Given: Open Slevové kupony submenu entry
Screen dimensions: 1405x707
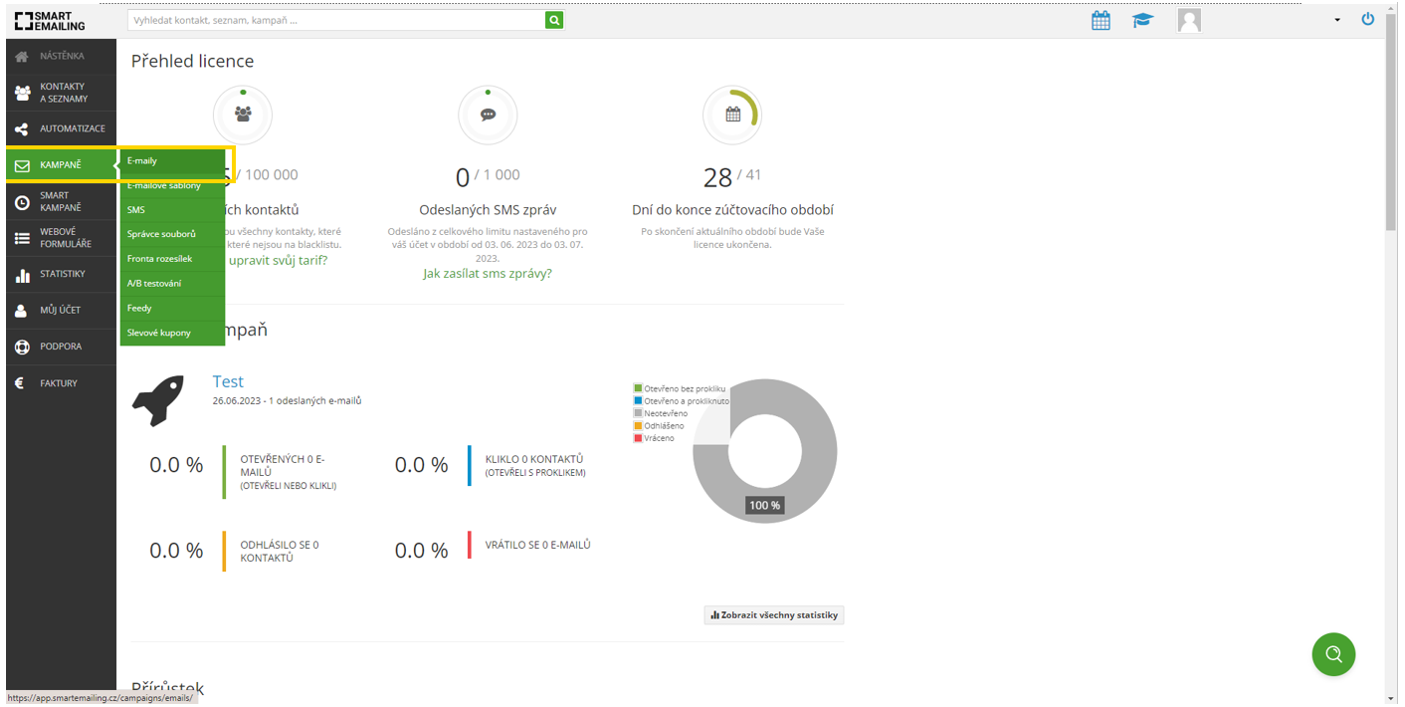Looking at the screenshot, I should click(x=158, y=333).
